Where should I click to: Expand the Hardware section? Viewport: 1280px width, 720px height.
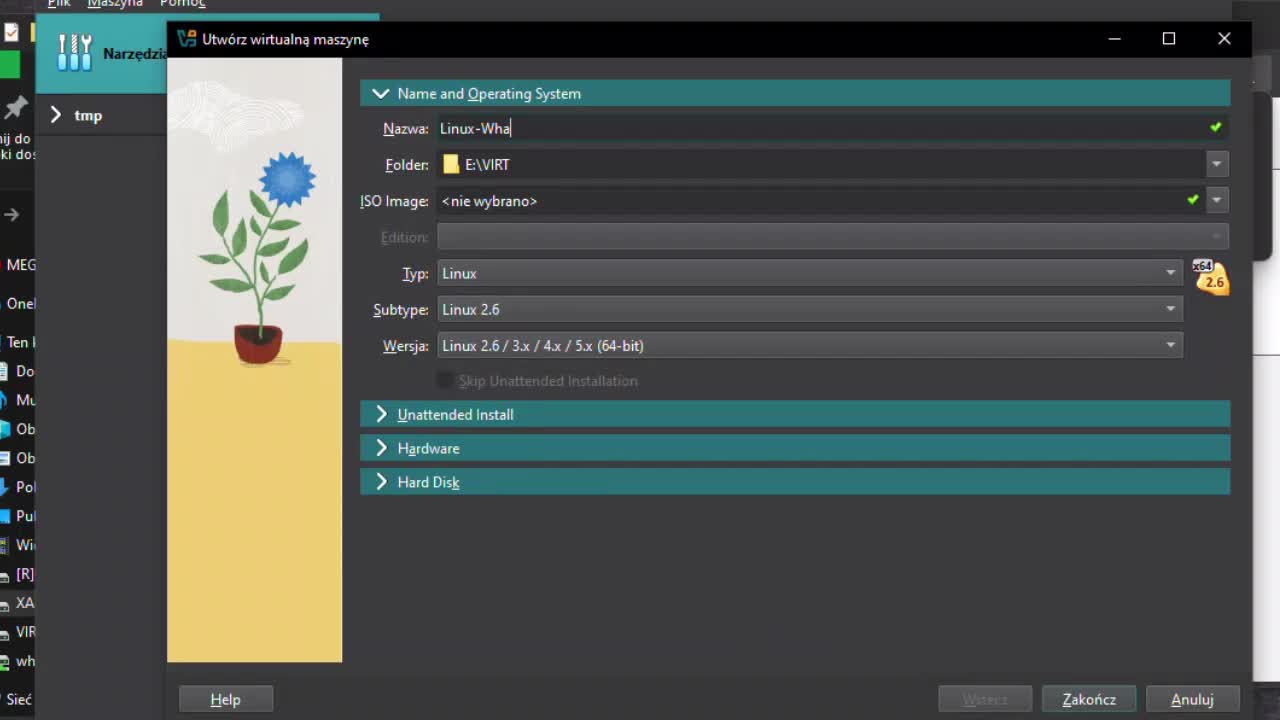tap(381, 448)
